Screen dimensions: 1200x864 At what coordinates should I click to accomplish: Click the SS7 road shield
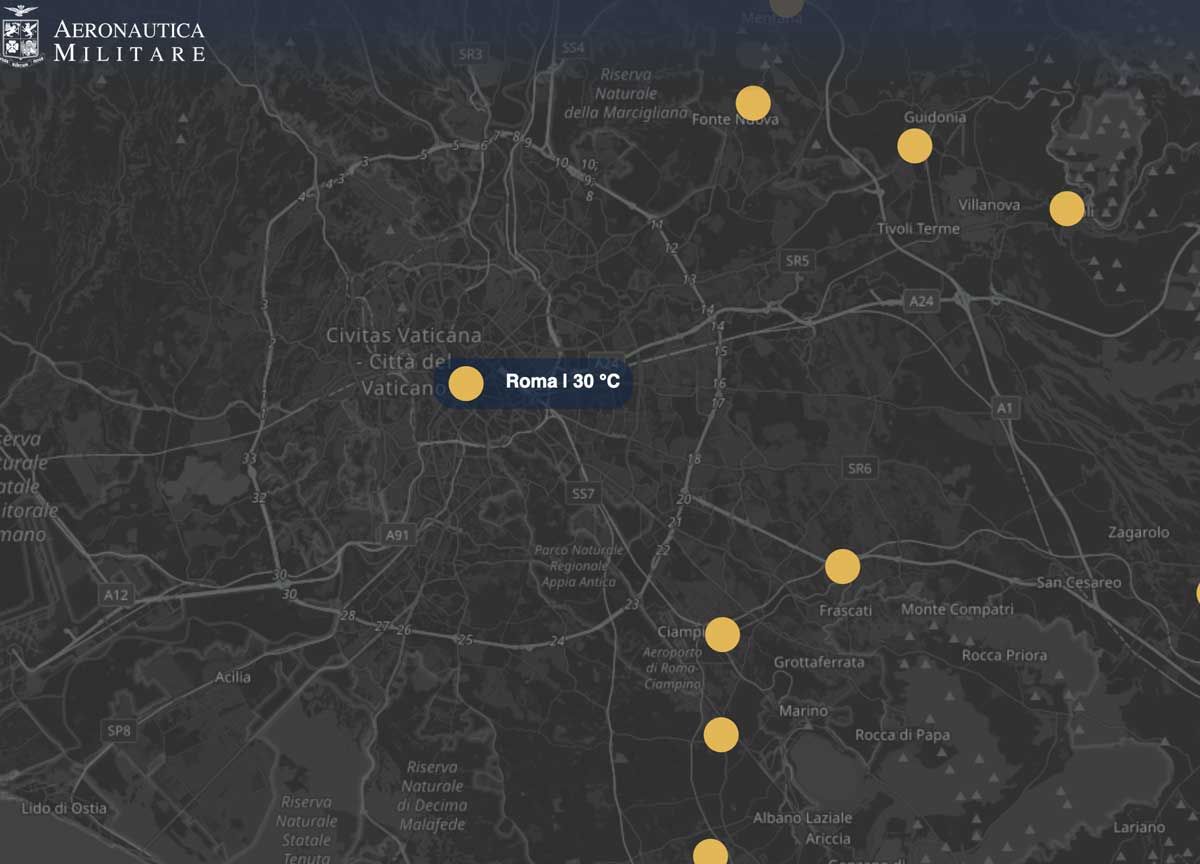click(x=583, y=494)
